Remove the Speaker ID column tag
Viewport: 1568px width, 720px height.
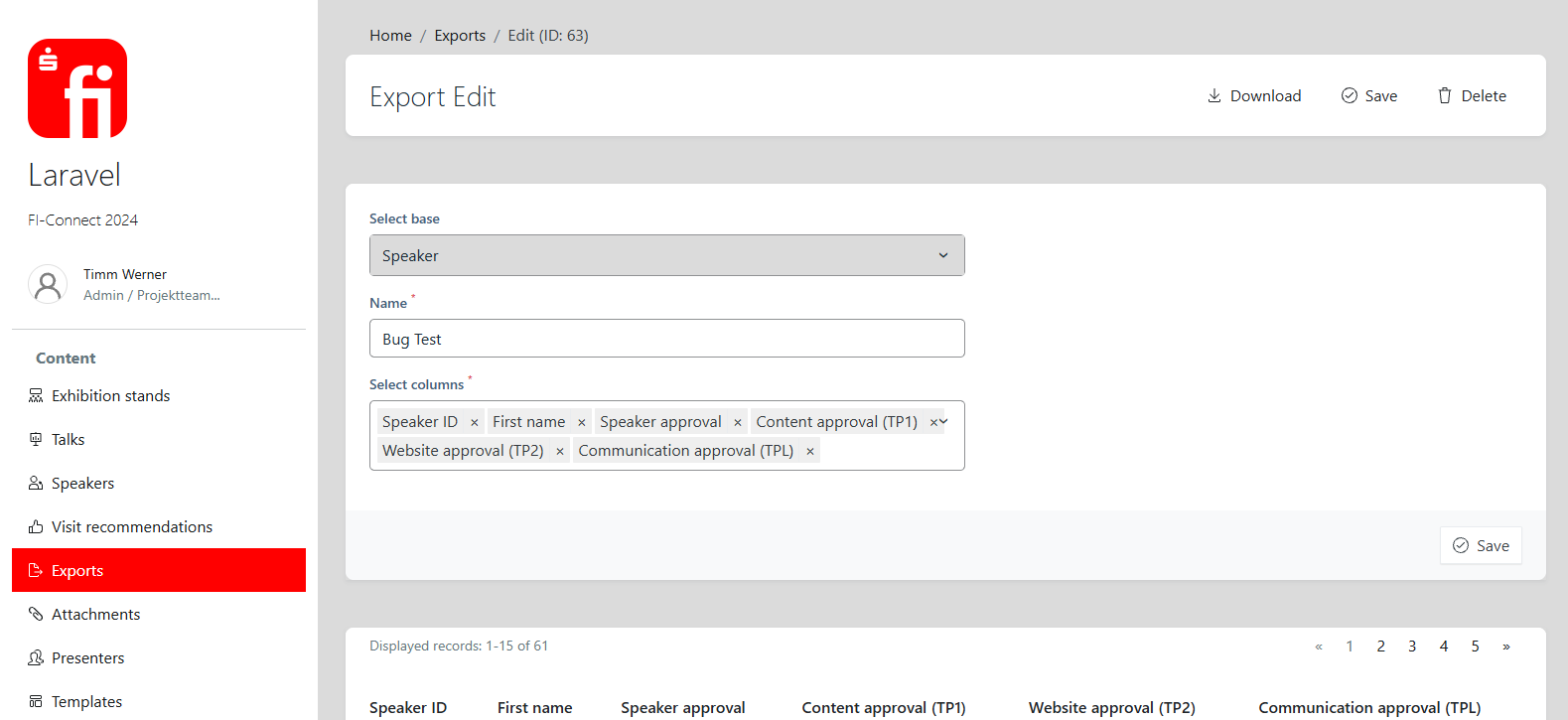[x=475, y=422]
